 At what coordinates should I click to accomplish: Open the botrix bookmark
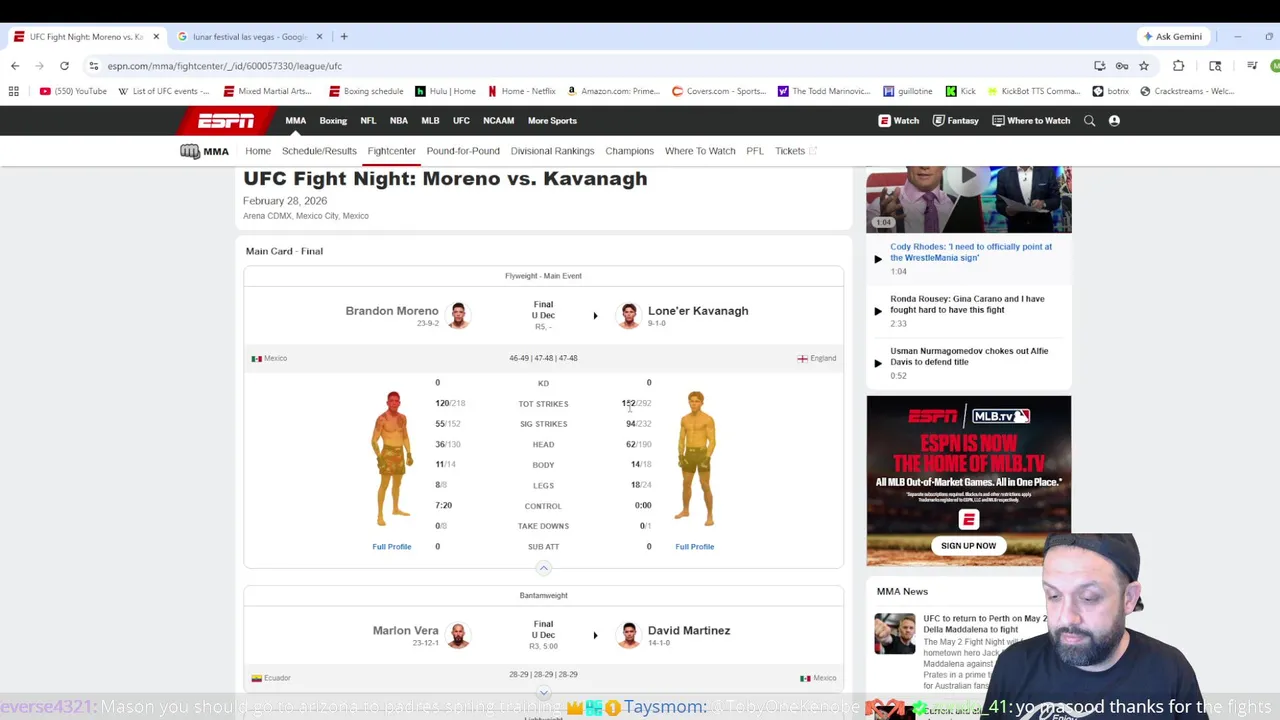[x=1111, y=91]
